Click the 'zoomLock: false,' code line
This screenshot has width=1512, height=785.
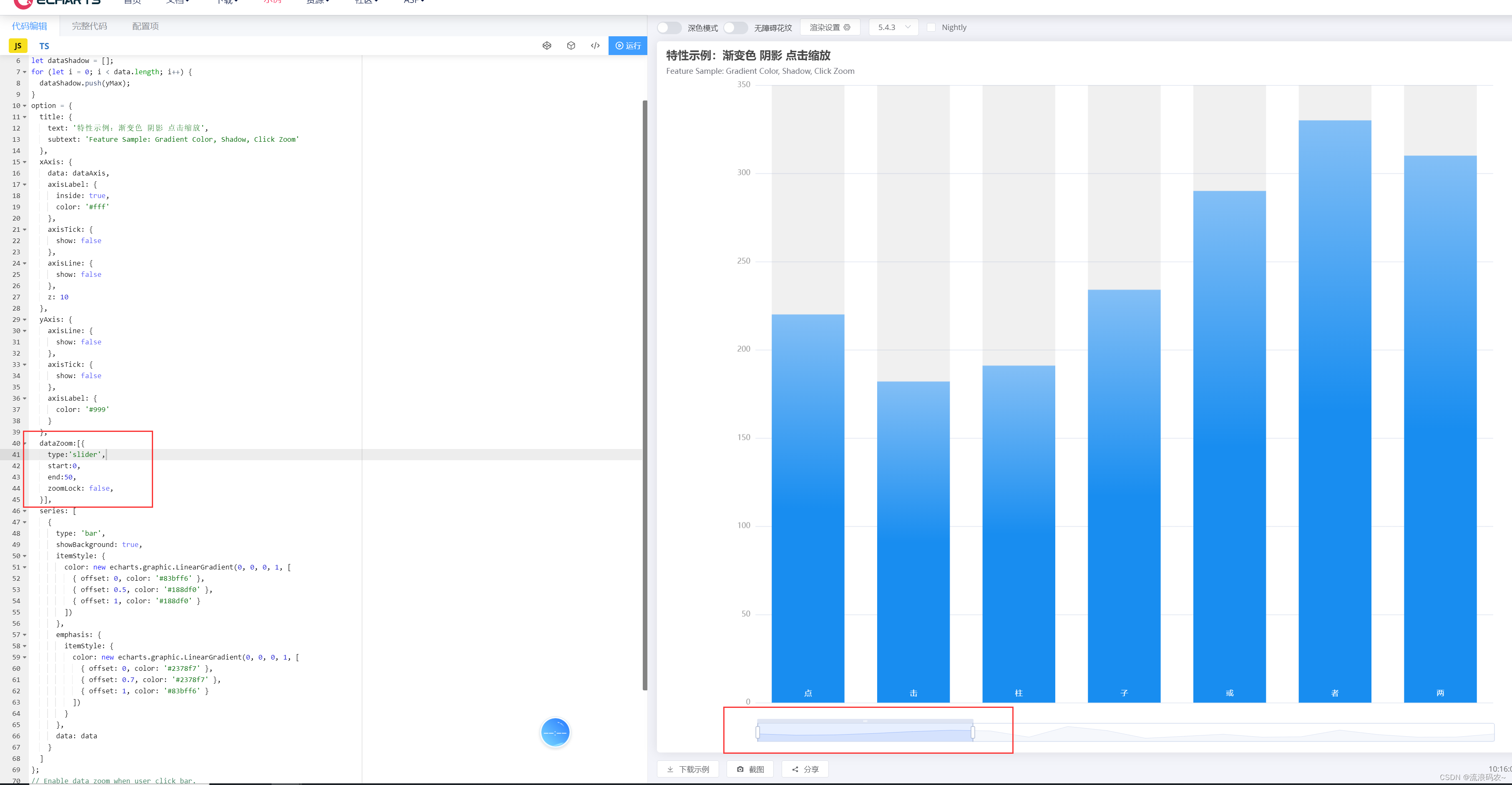pyautogui.click(x=81, y=488)
